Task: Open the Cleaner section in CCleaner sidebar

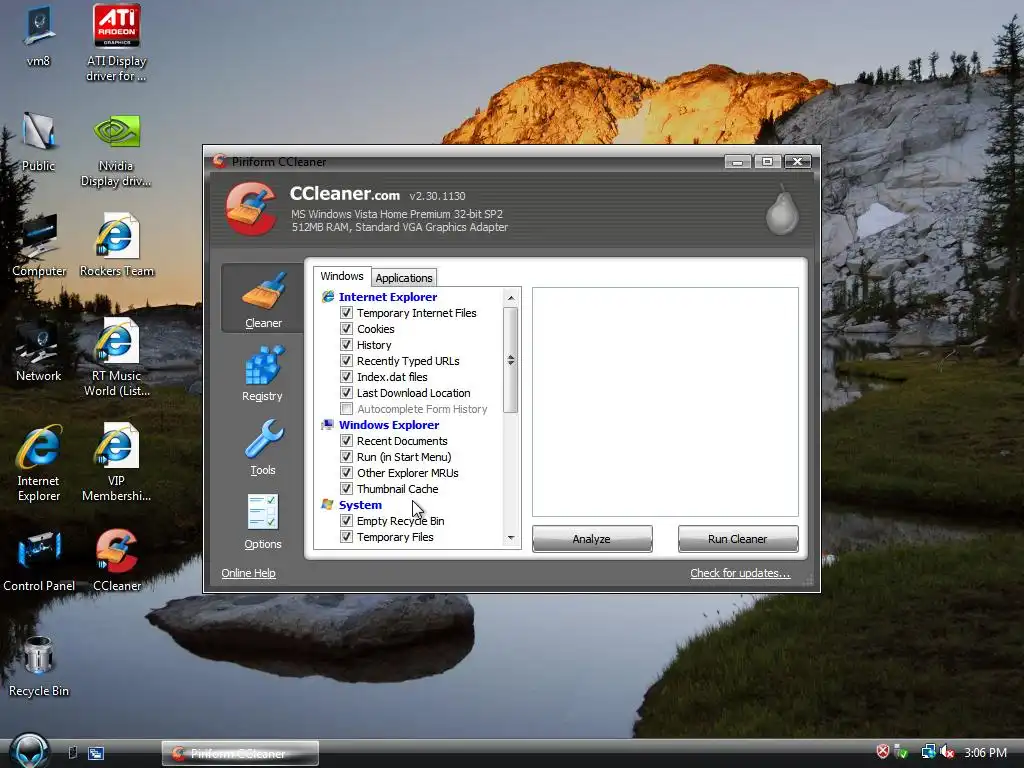Action: pyautogui.click(x=263, y=300)
